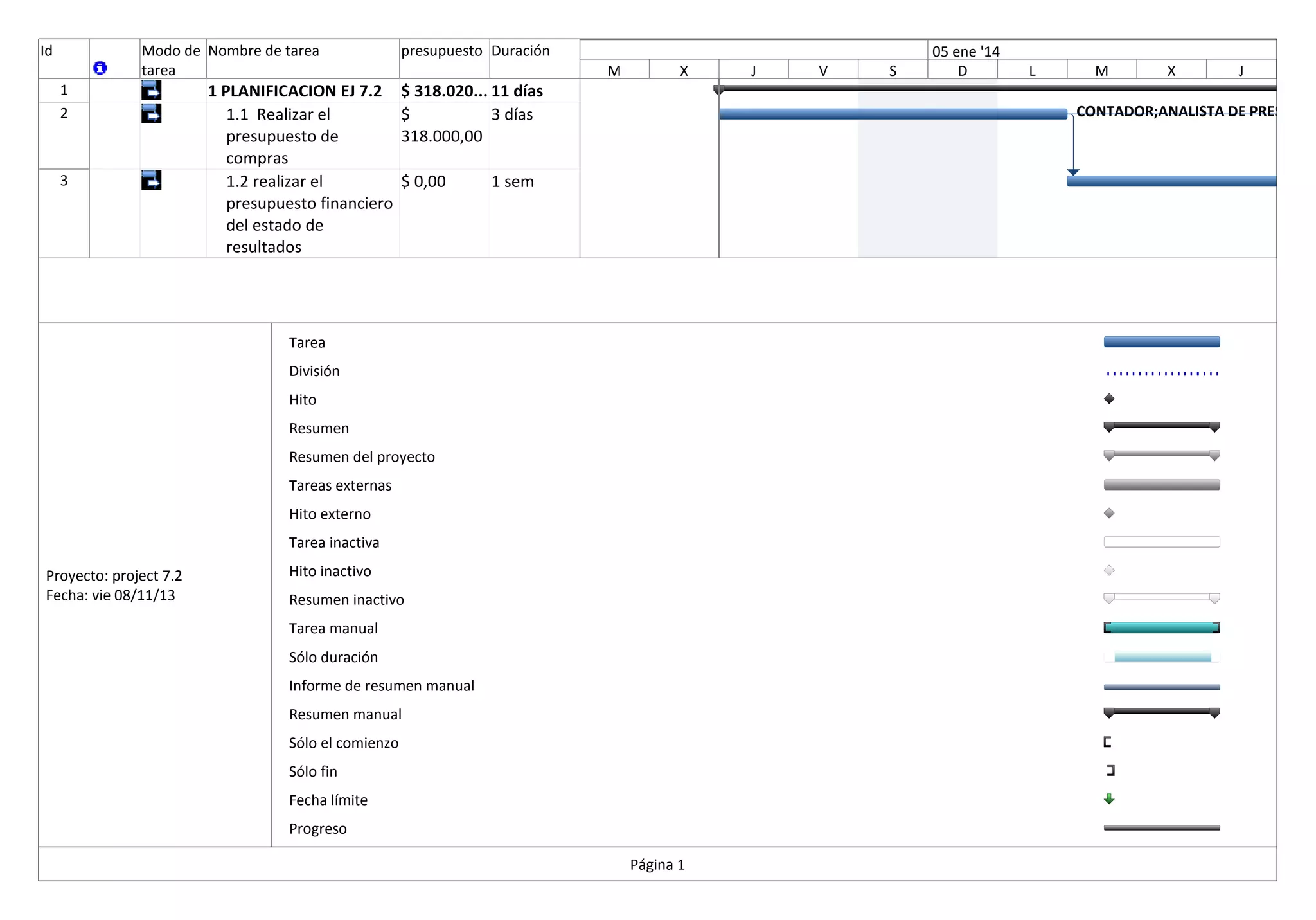Click the 1 sem duration cell
Image resolution: width=1316 pixels, height=920 pixels.
click(512, 182)
